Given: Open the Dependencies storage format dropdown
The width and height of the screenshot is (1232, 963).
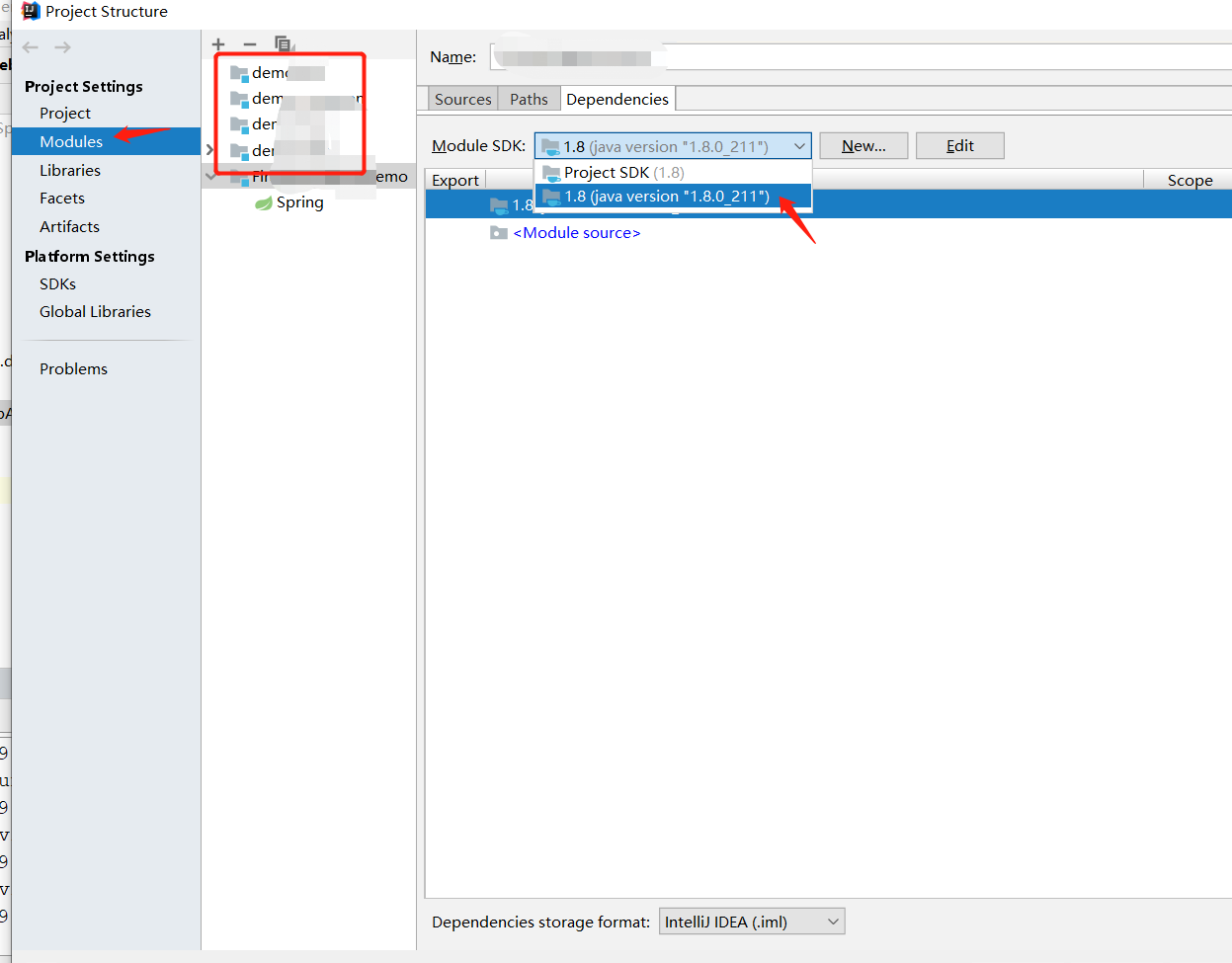Looking at the screenshot, I should point(752,922).
